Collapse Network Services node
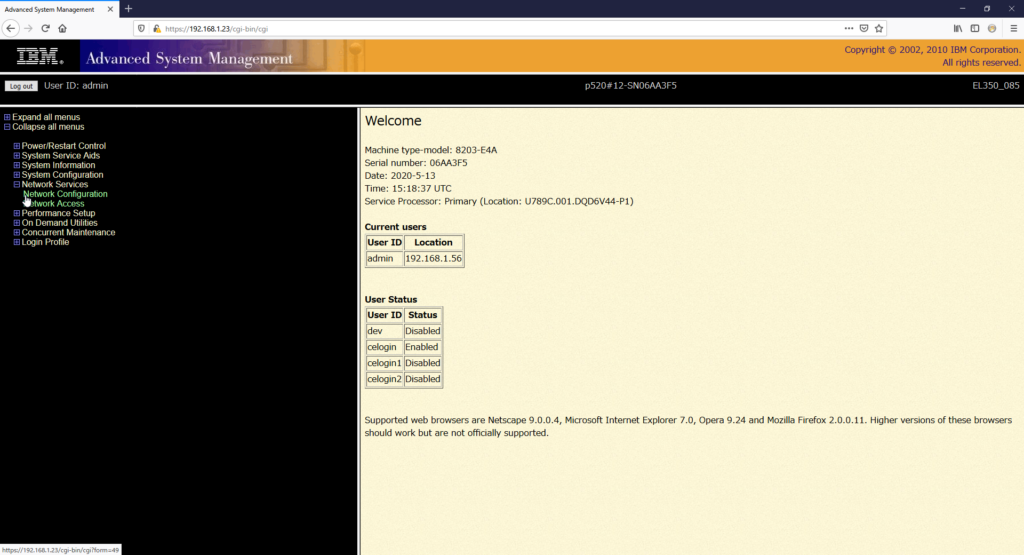1024x555 pixels. click(x=17, y=185)
